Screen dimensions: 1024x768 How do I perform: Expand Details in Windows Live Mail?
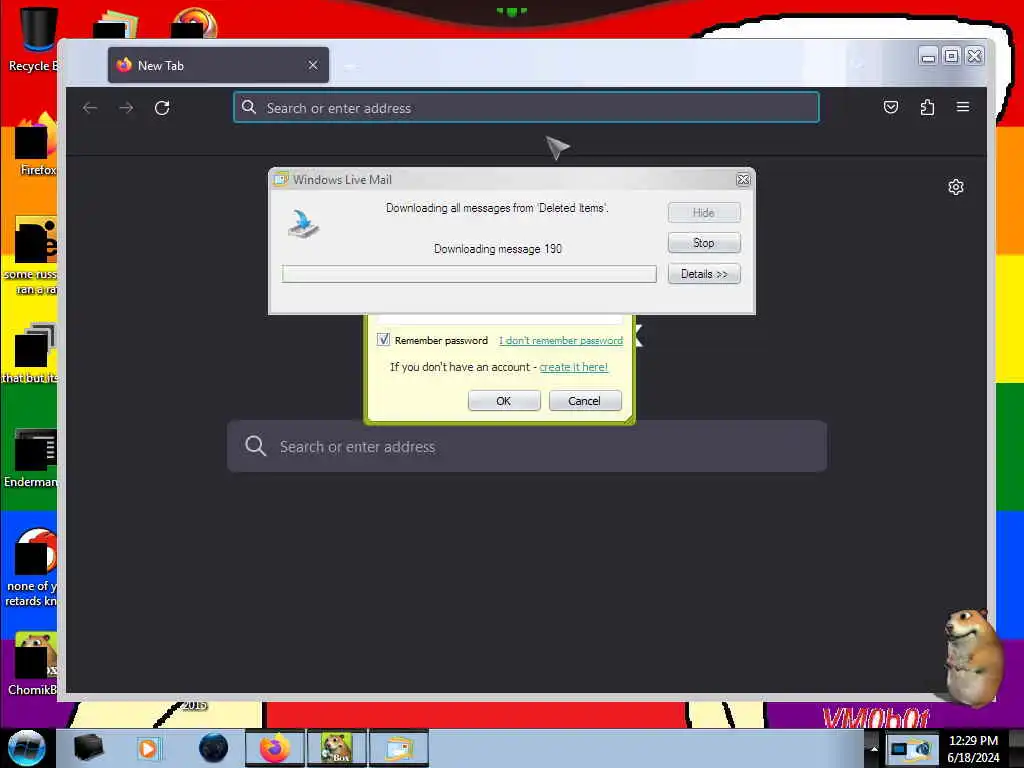tap(704, 274)
